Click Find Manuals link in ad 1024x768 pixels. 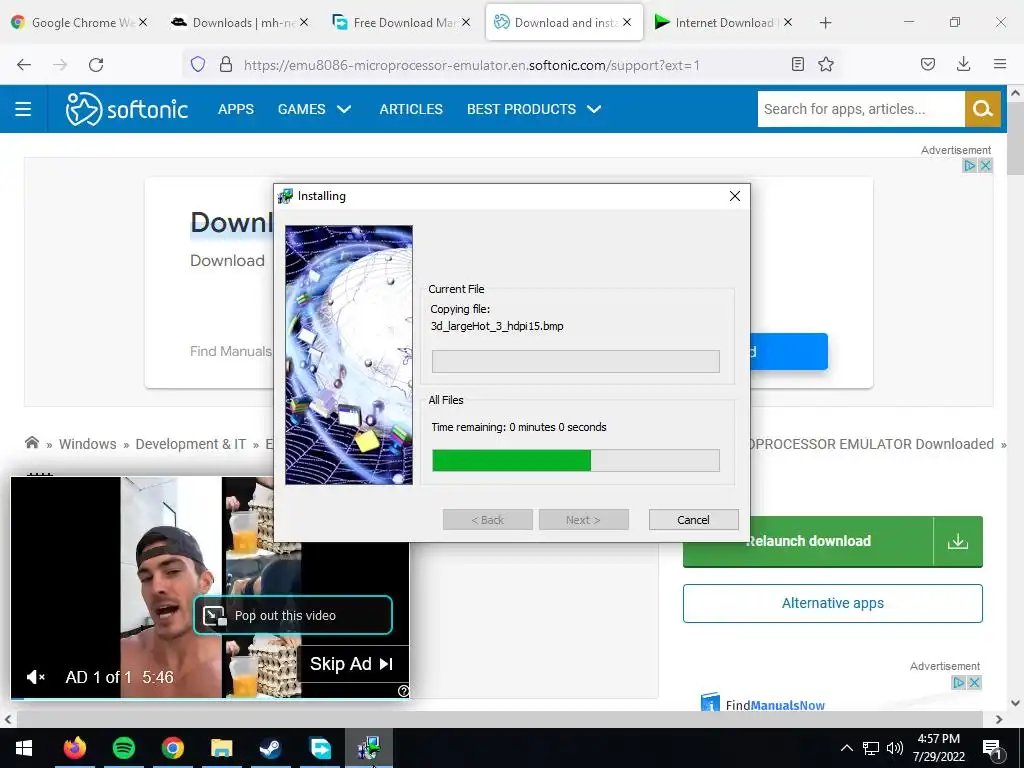point(231,351)
